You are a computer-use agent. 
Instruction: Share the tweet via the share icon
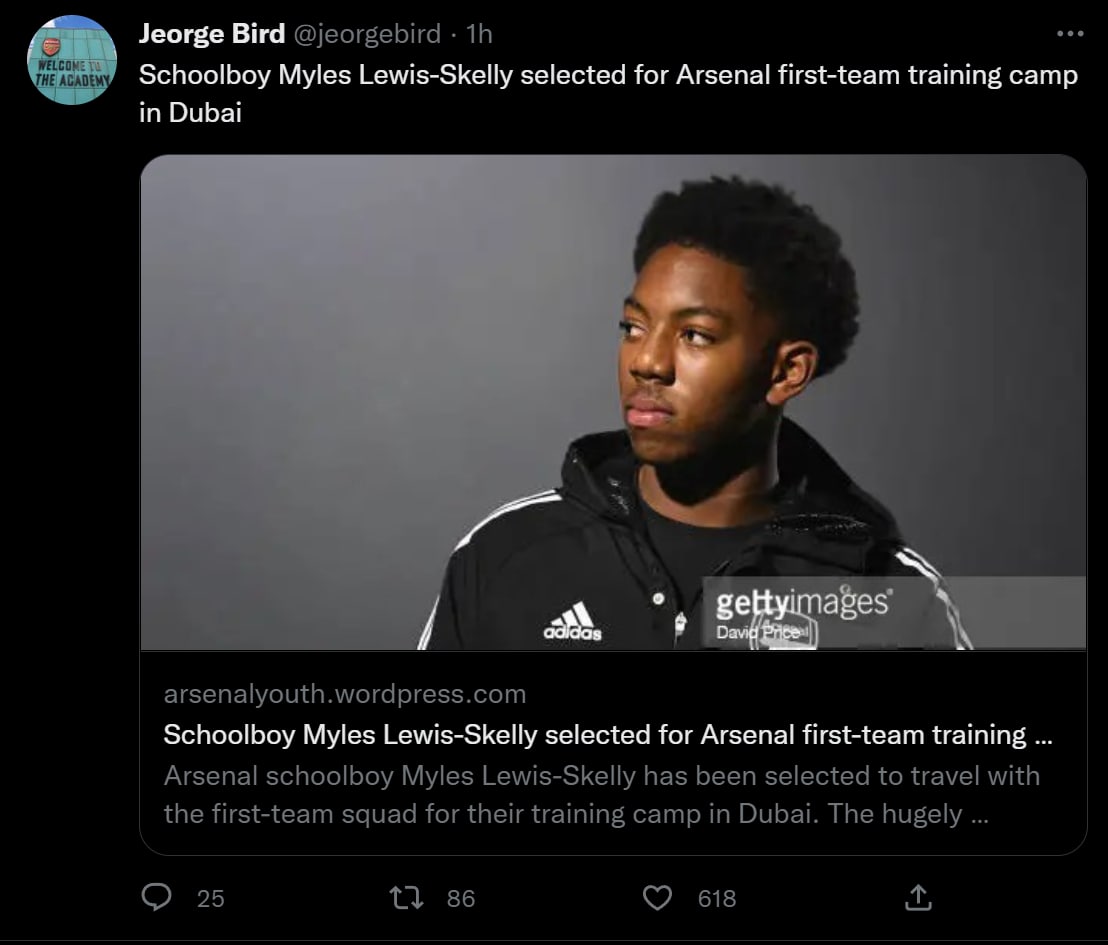917,898
